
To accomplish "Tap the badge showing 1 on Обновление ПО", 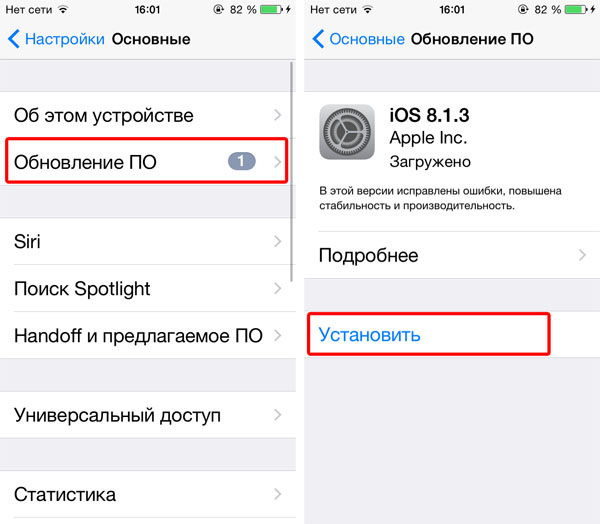I will point(242,161).
